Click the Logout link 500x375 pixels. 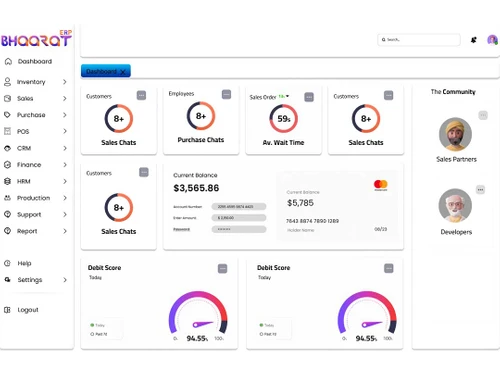click(28, 310)
